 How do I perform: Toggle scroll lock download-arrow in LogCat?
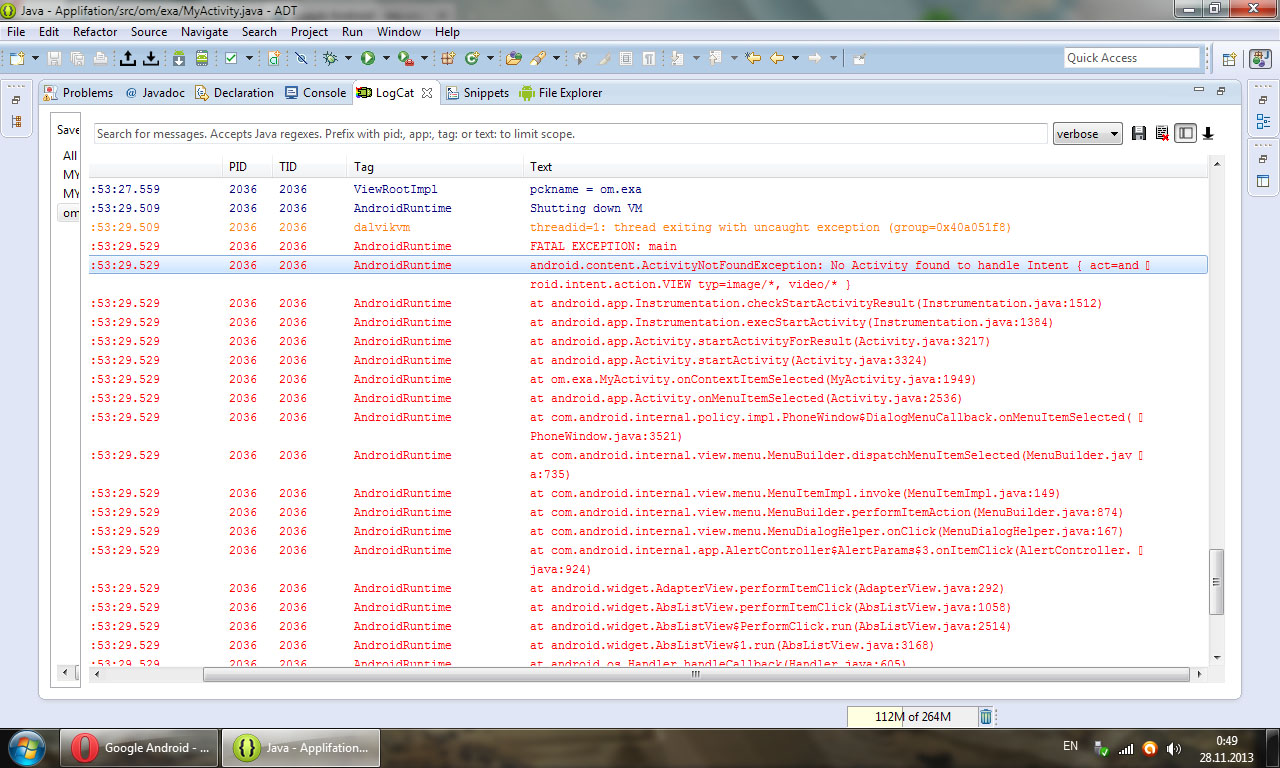(1208, 133)
